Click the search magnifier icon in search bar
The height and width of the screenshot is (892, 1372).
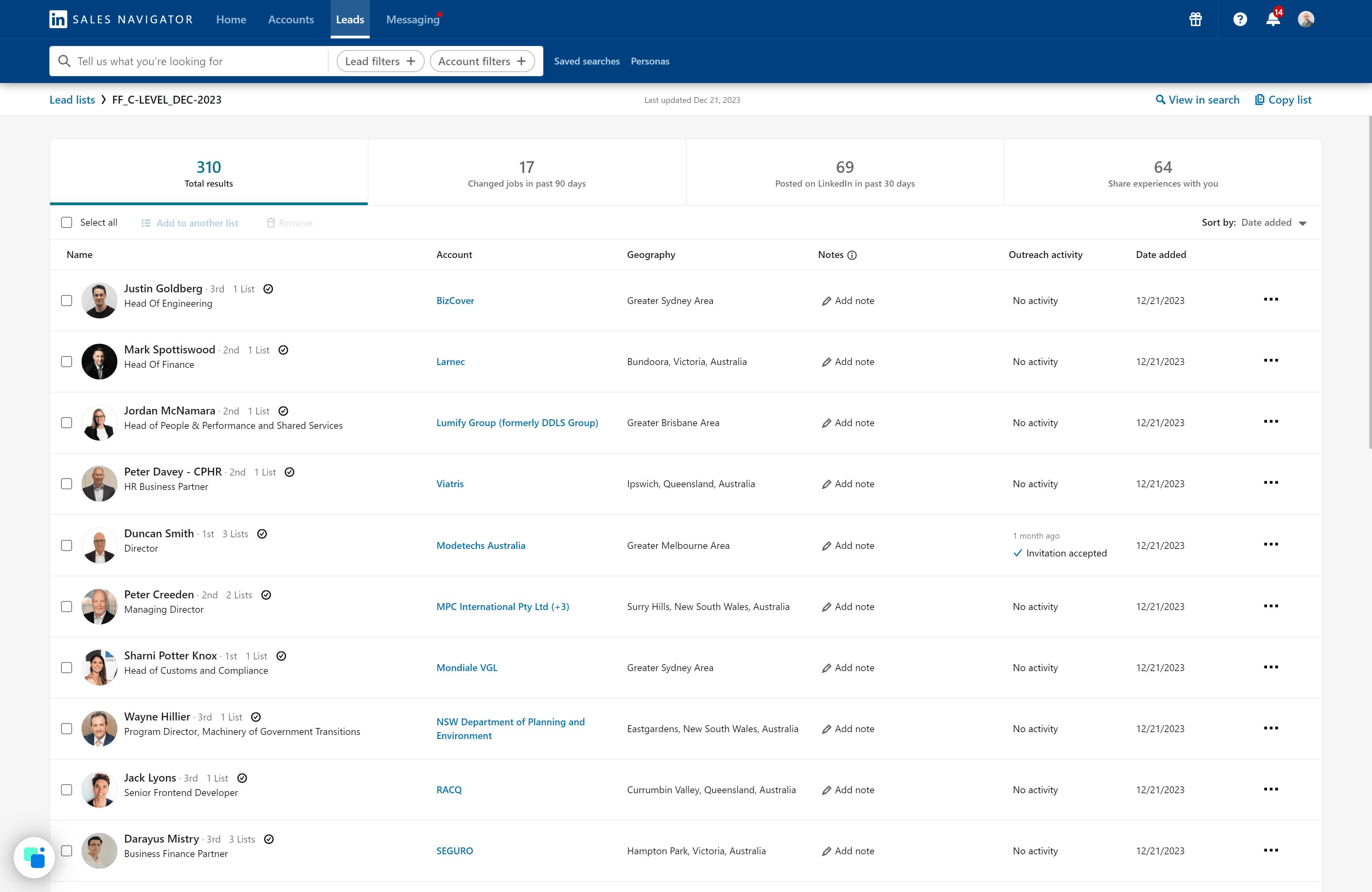(x=64, y=61)
